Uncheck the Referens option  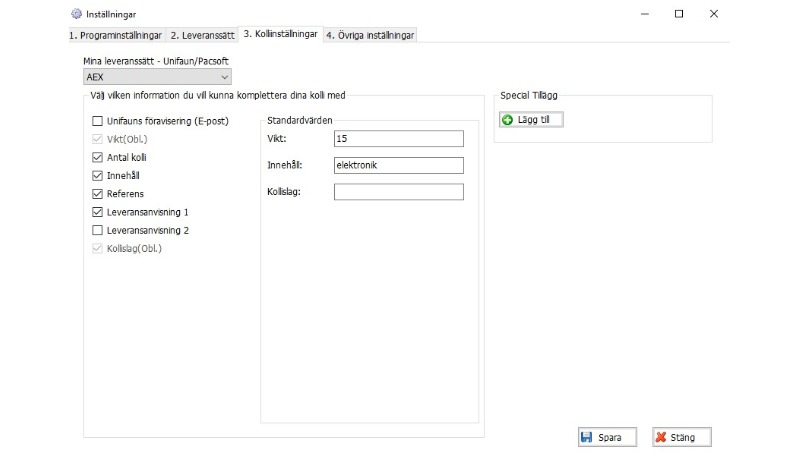pos(97,194)
